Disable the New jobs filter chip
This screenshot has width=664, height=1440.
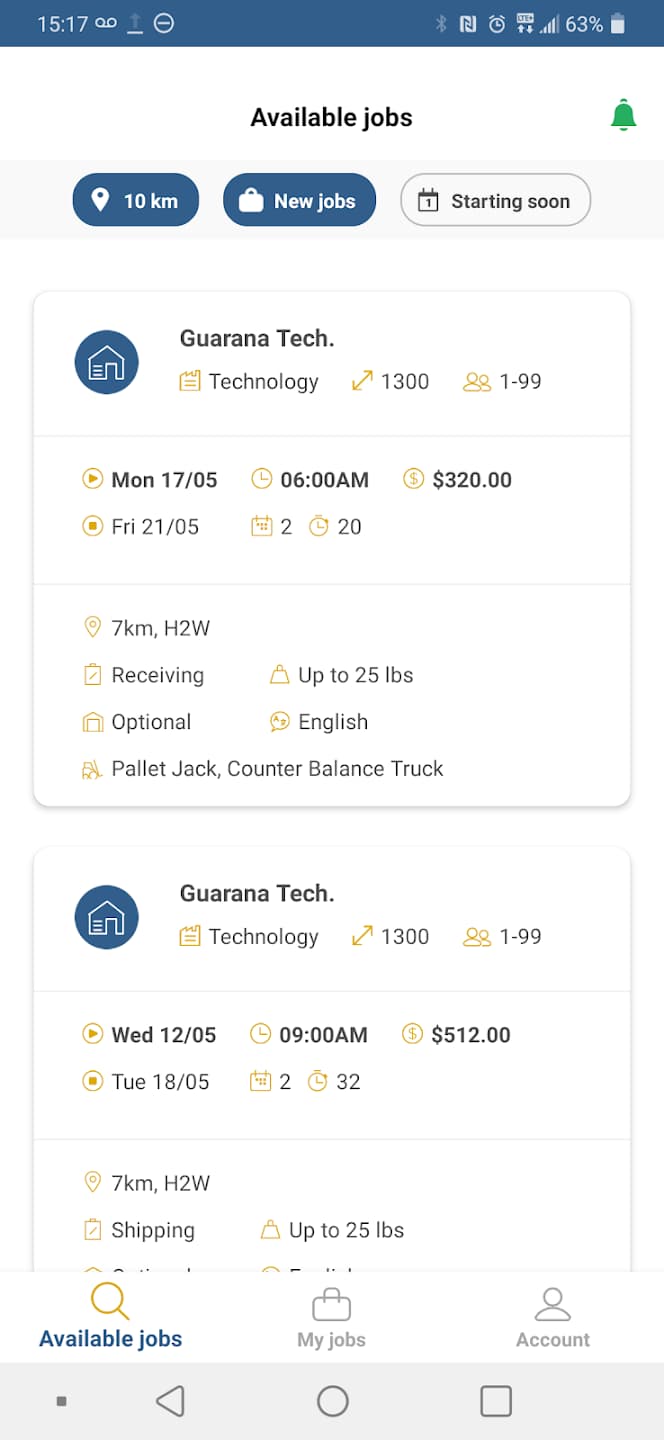(299, 200)
